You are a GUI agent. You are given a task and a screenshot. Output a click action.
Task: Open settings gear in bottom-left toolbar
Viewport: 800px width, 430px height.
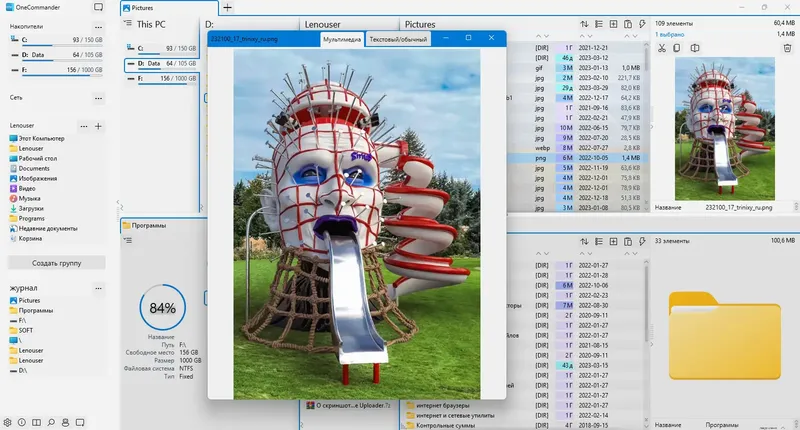[x=7, y=422]
